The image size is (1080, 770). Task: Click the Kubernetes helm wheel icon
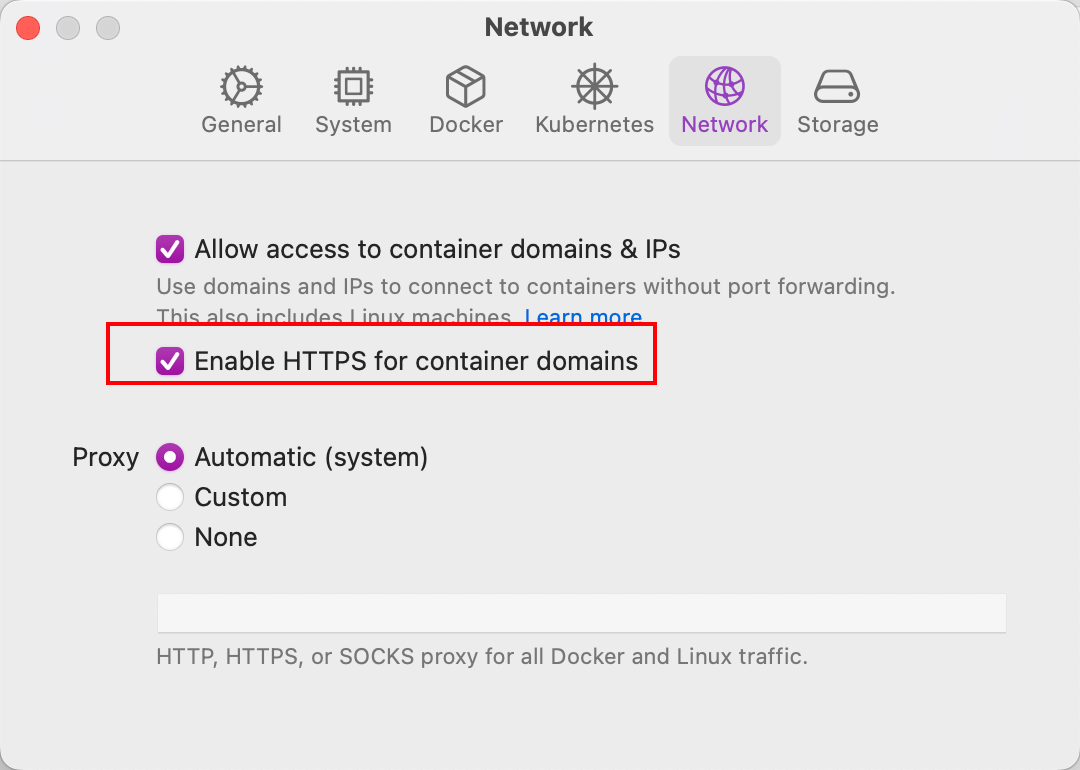(x=594, y=87)
